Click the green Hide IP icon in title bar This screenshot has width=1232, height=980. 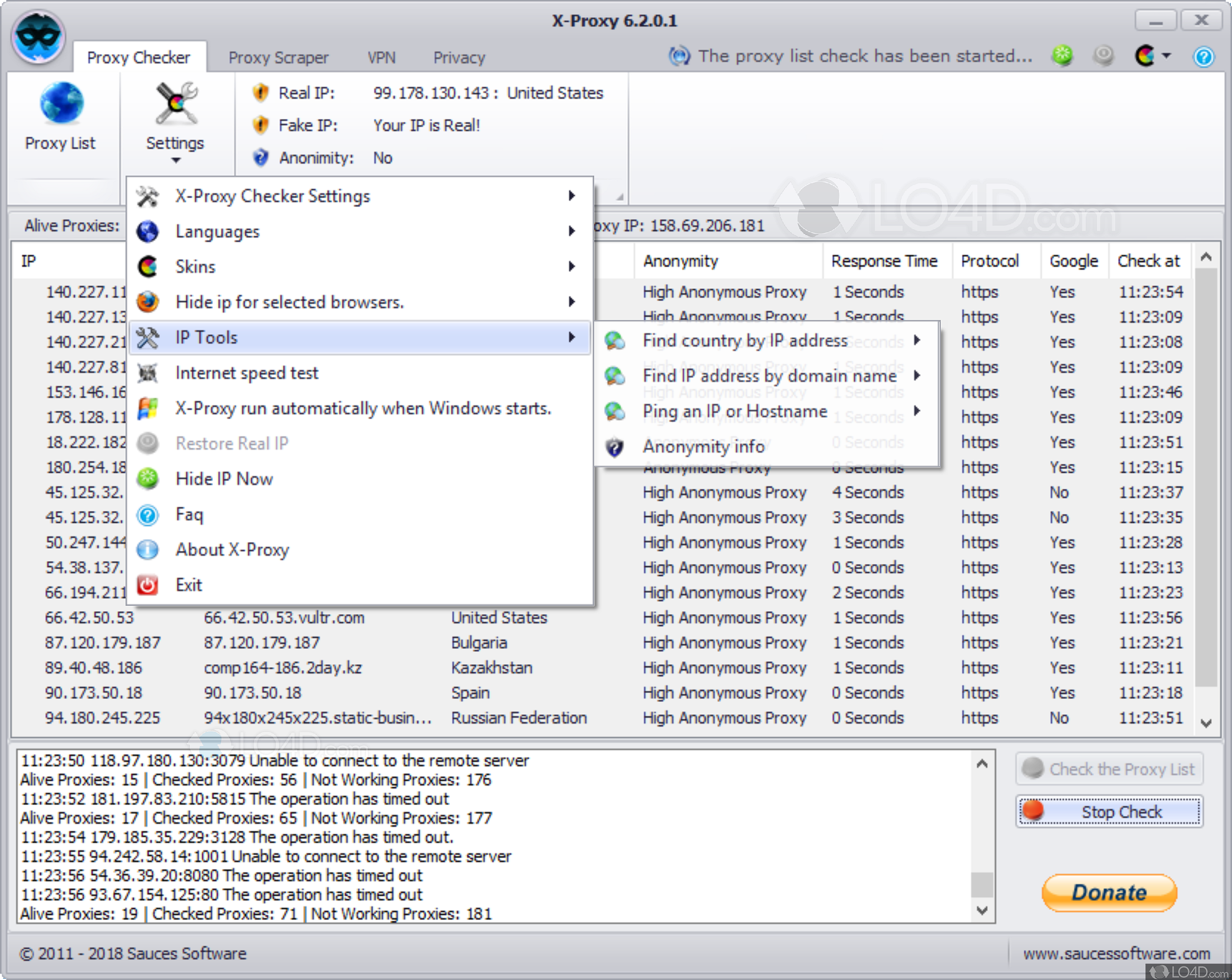coord(1062,55)
